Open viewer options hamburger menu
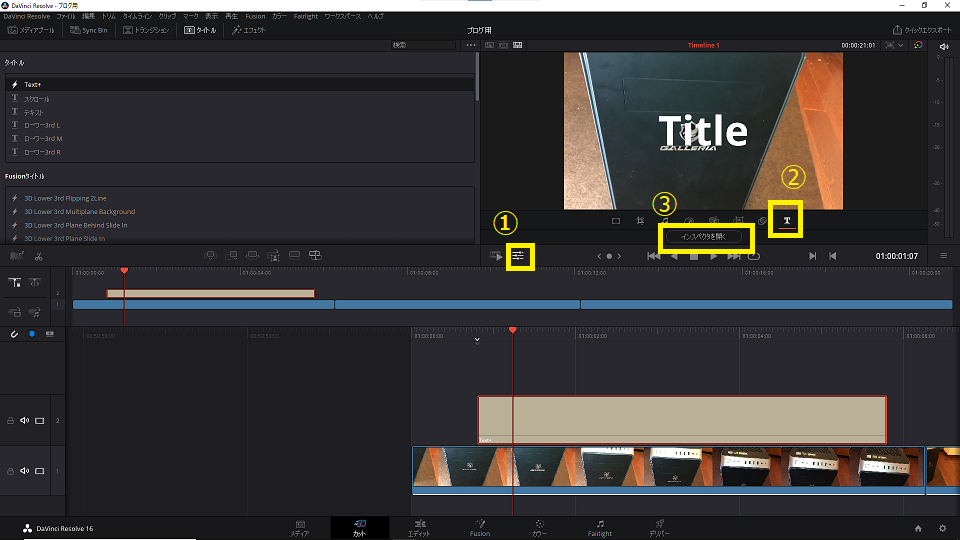The height and width of the screenshot is (540, 960). click(x=943, y=256)
